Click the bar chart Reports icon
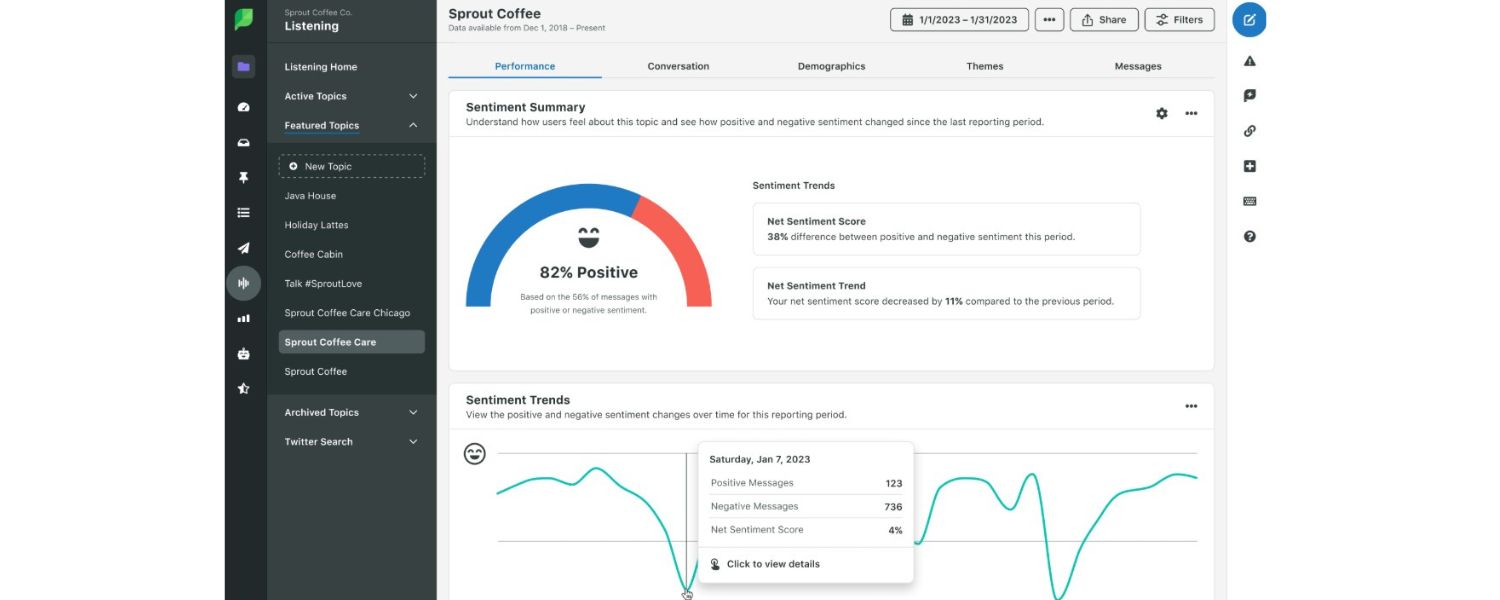Viewport: 1500px width, 600px height. tap(243, 319)
